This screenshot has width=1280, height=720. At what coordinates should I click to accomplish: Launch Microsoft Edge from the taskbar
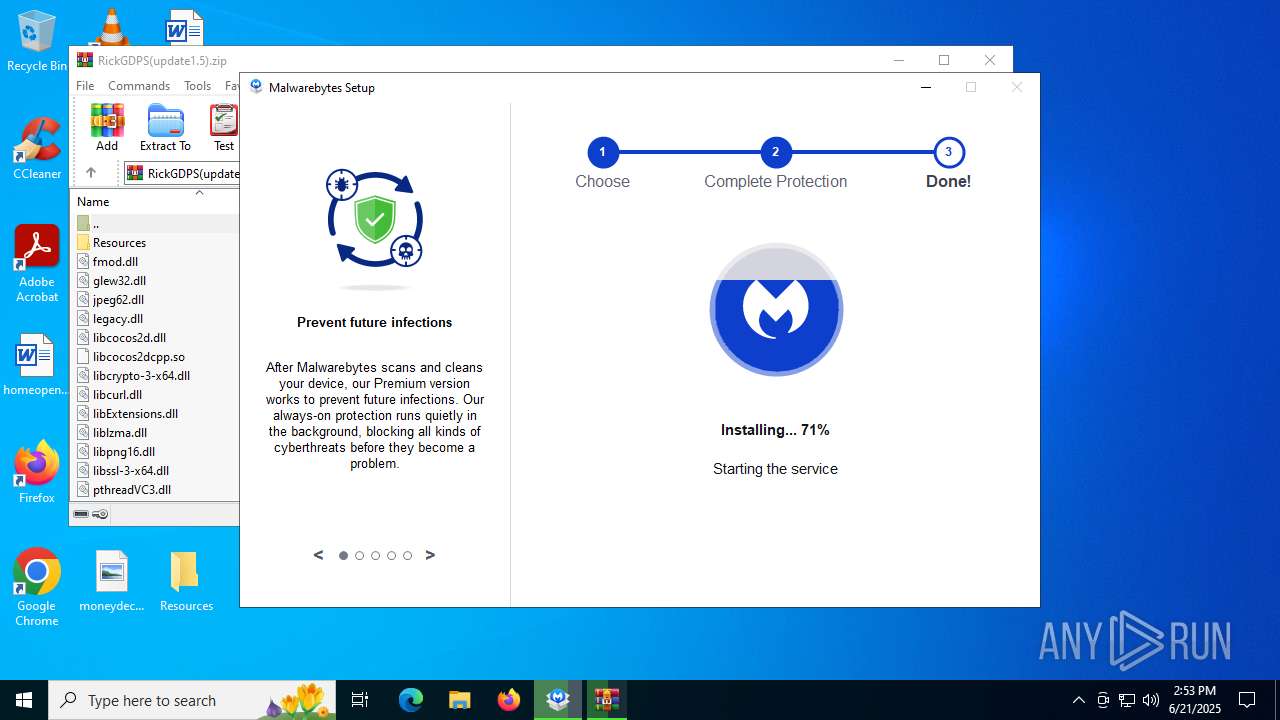click(411, 700)
